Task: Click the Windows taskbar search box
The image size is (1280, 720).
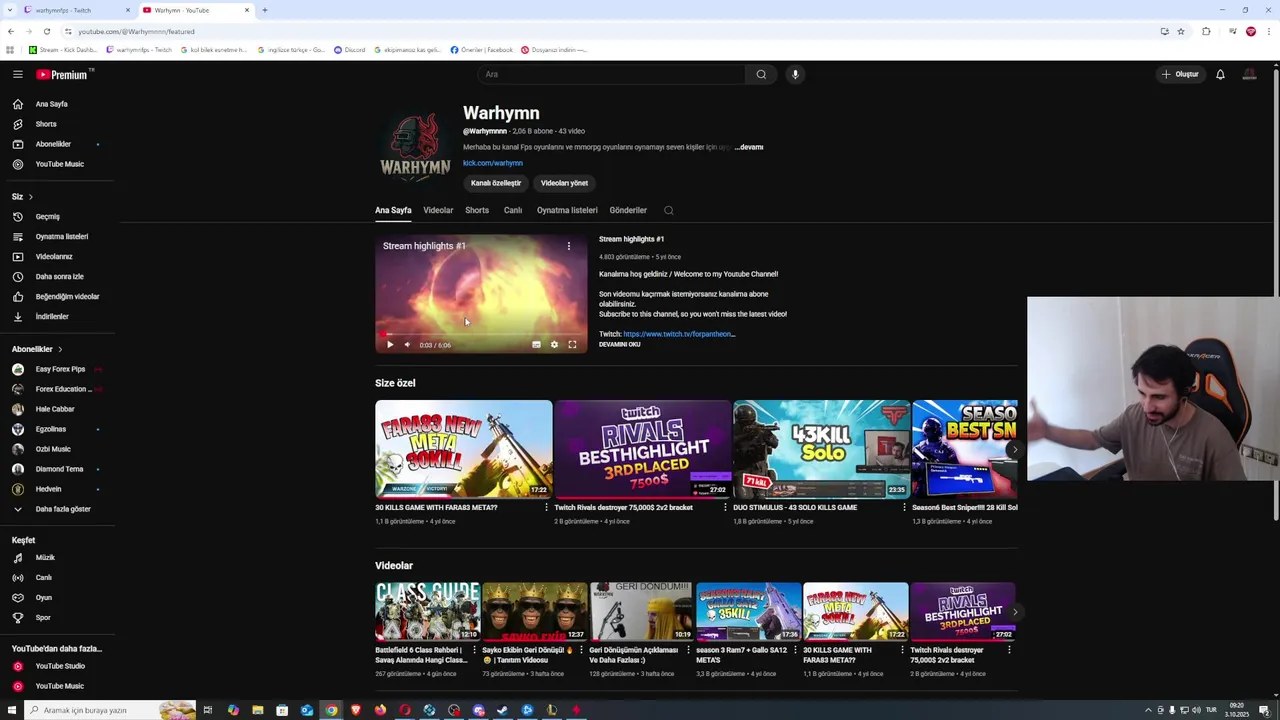Action: tap(108, 710)
